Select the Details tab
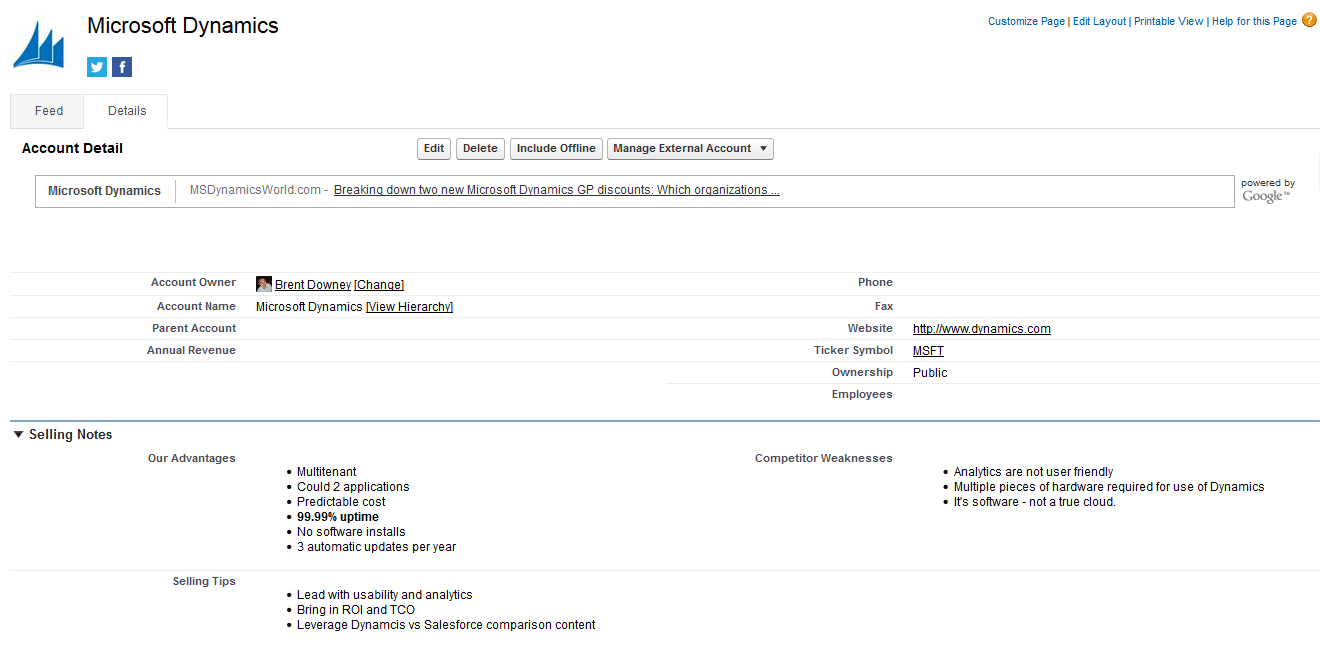Image resolution: width=1320 pixels, height=660 pixels. tap(125, 110)
